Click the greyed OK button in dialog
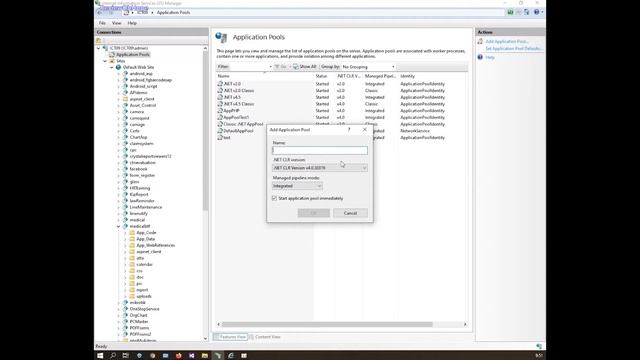 pos(313,213)
